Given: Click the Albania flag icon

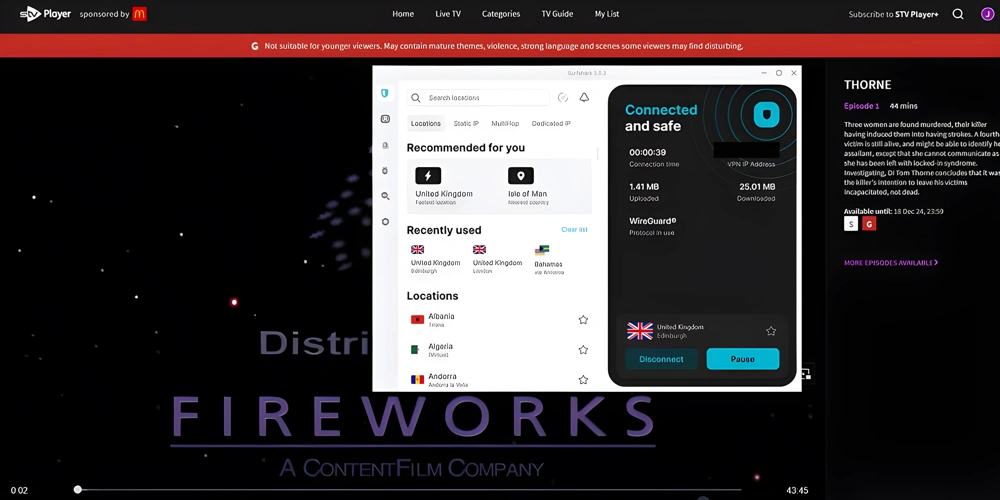Looking at the screenshot, I should (x=417, y=320).
